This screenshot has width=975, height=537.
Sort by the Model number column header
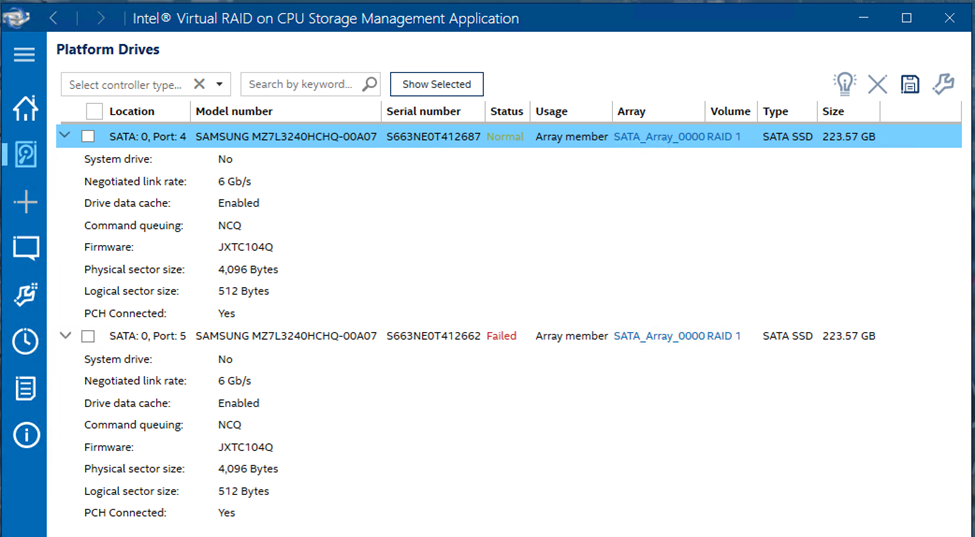pos(234,111)
